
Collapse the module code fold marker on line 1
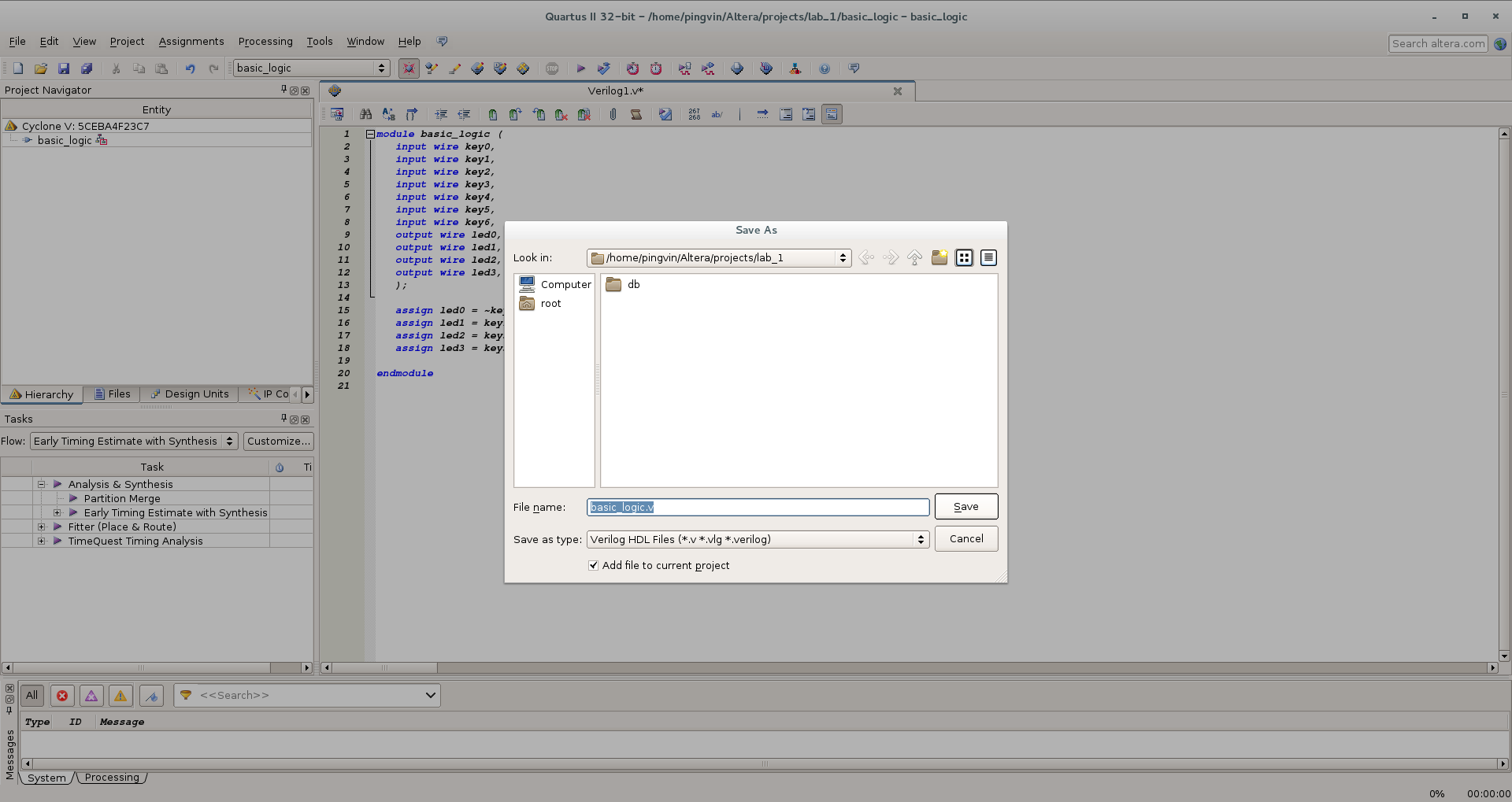point(370,134)
